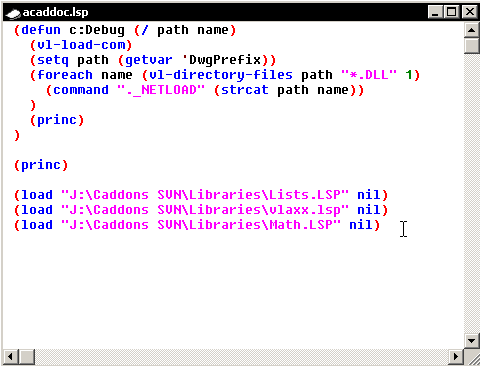Click the "*.DLL" string
Image resolution: width=480 pixels, height=366 pixels.
click(x=369, y=75)
